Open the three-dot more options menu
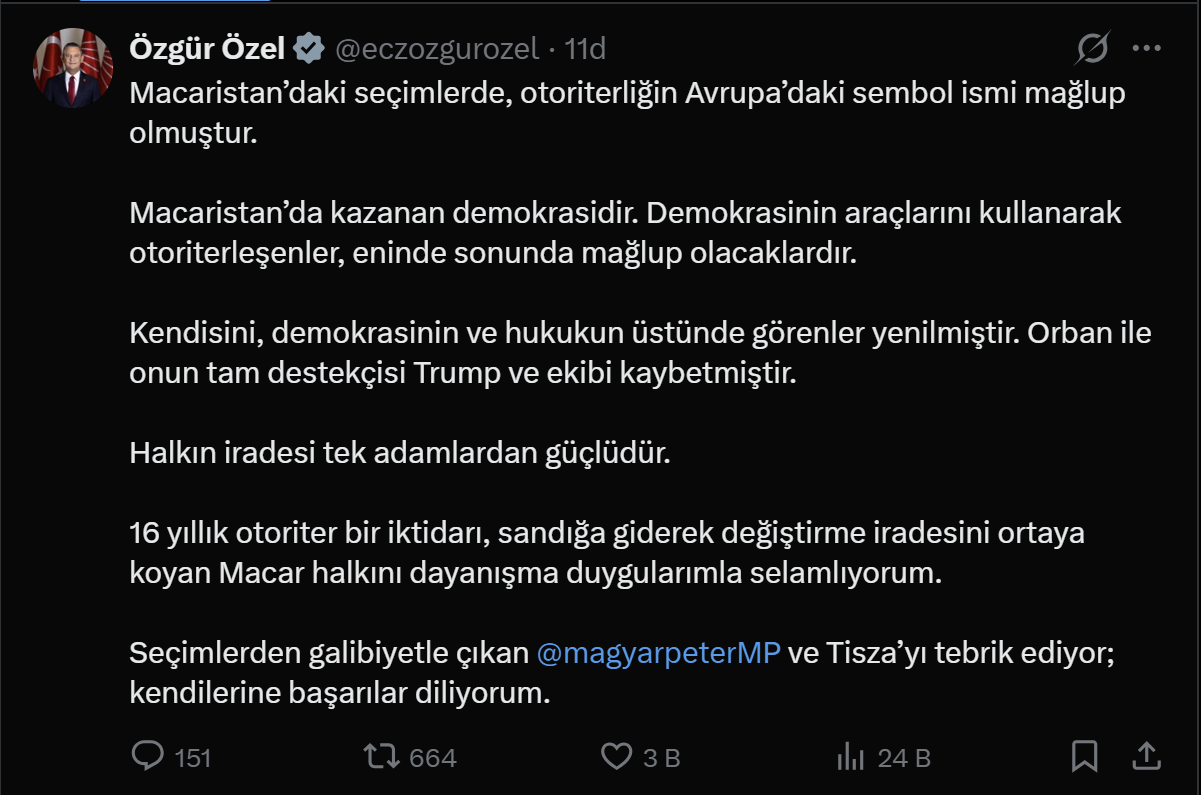1201x795 pixels. 1146,48
